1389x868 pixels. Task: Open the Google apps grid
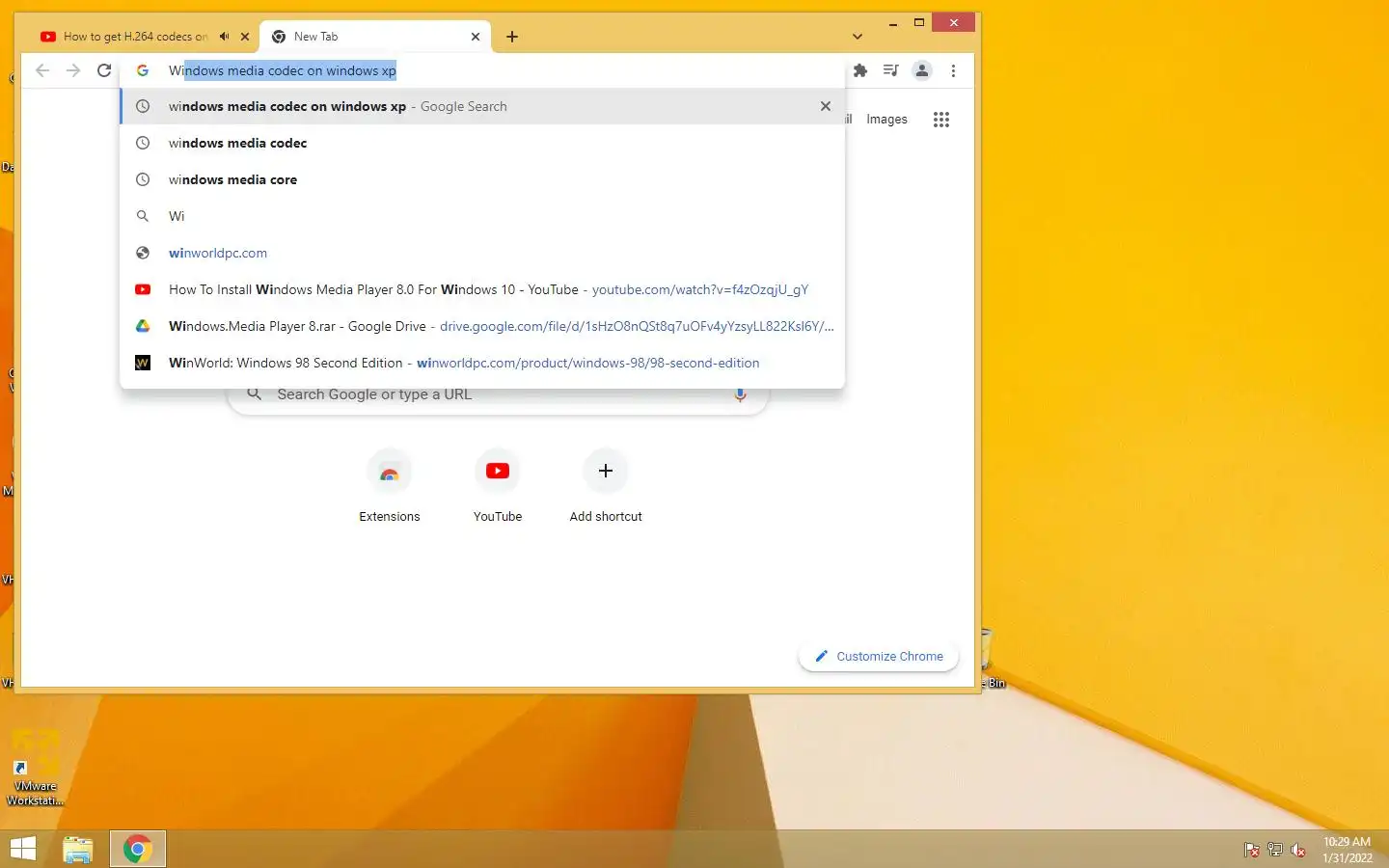941,120
